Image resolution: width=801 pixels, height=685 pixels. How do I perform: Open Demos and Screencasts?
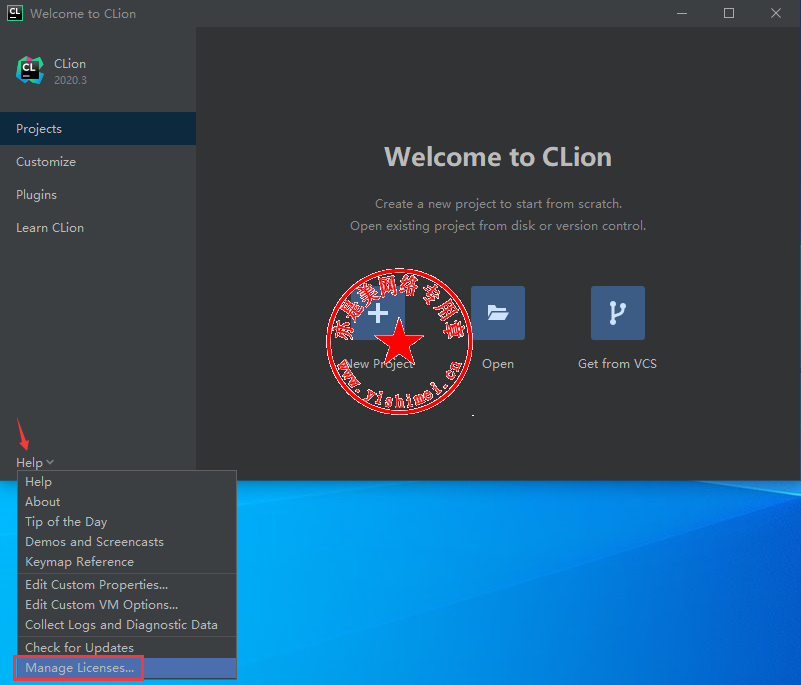point(127,541)
